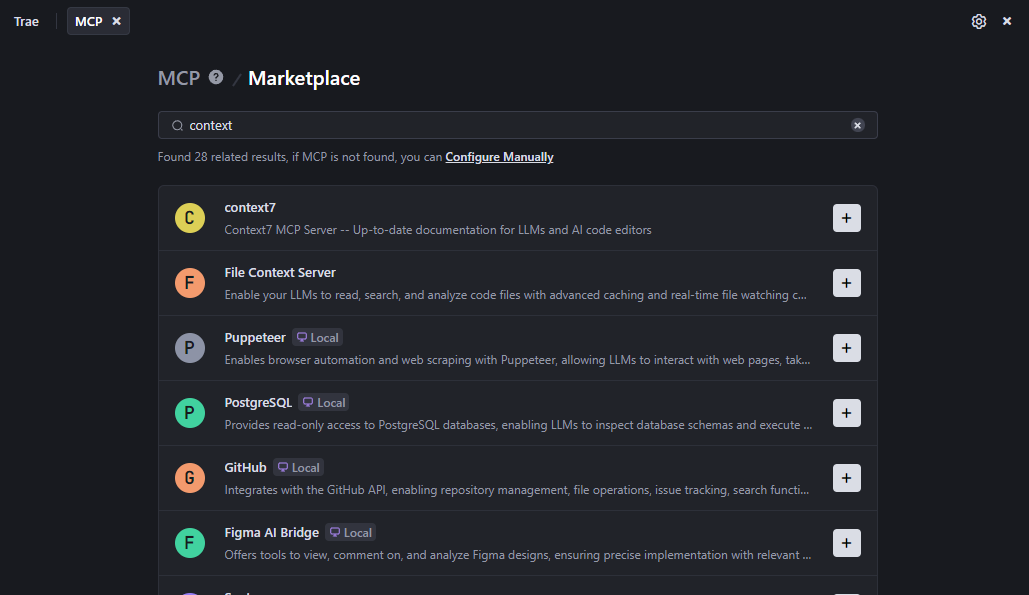
Task: Select the Puppeteer server icon
Action: [190, 348]
